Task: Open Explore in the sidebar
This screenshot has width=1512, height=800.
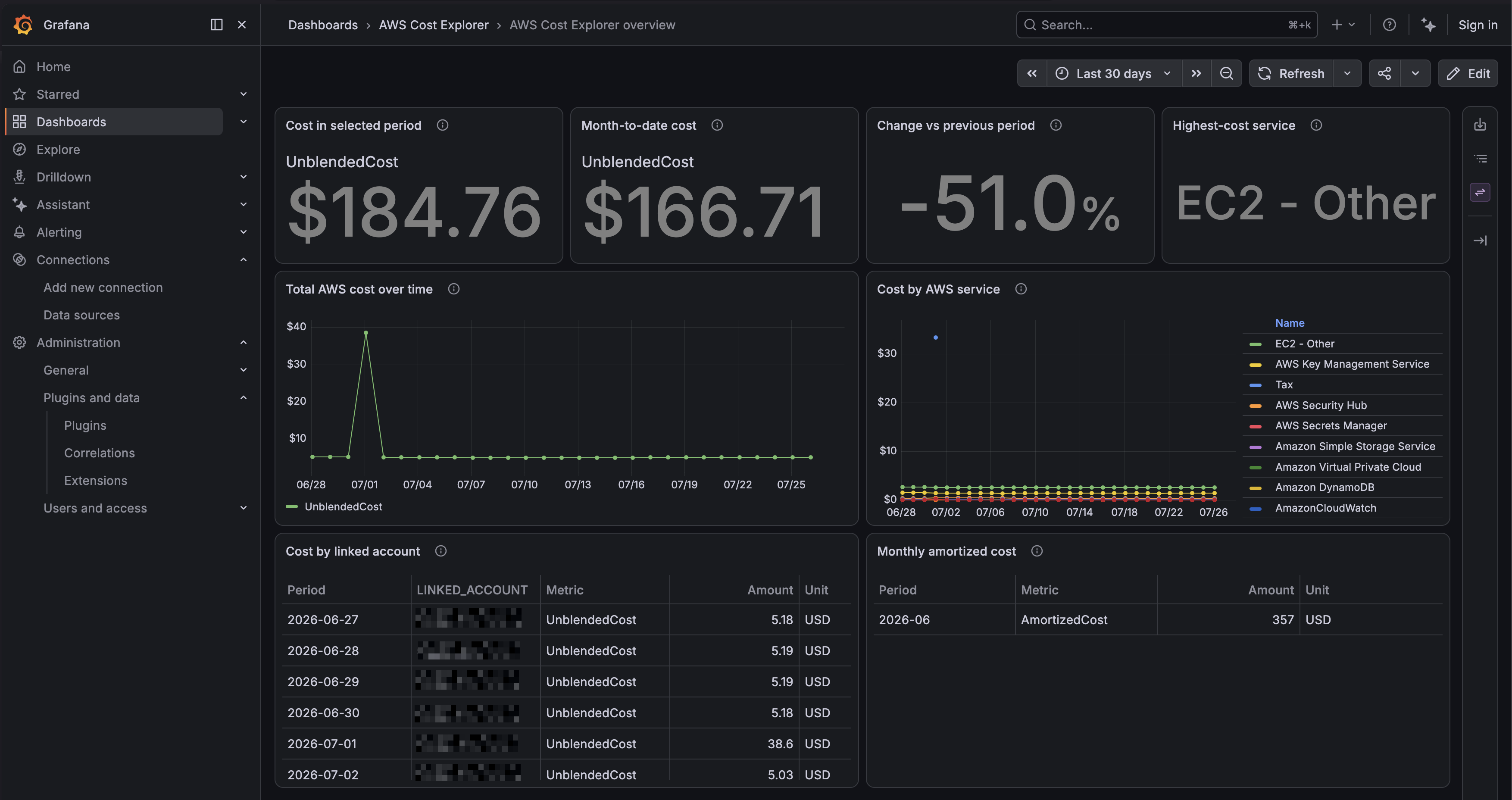Action: point(58,150)
